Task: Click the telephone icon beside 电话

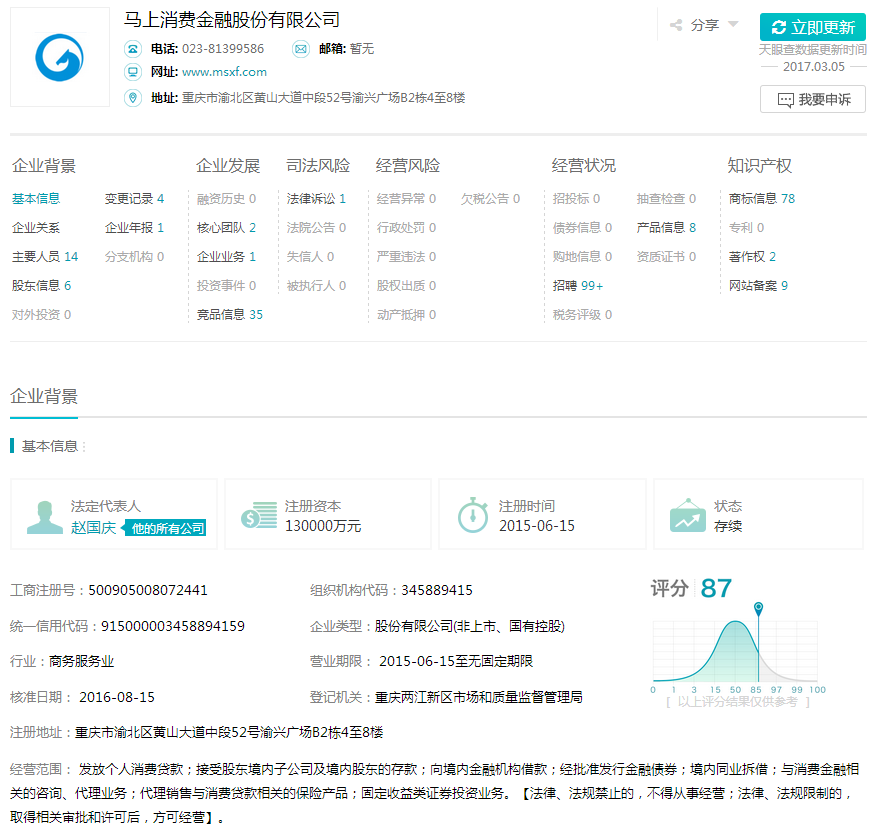Action: tap(133, 49)
